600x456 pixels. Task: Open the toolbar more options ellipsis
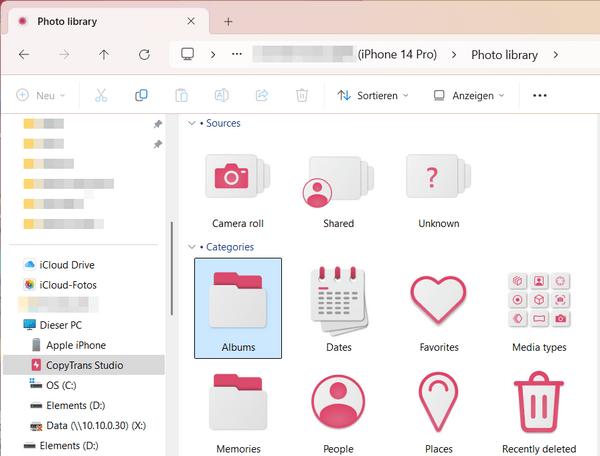pos(540,95)
